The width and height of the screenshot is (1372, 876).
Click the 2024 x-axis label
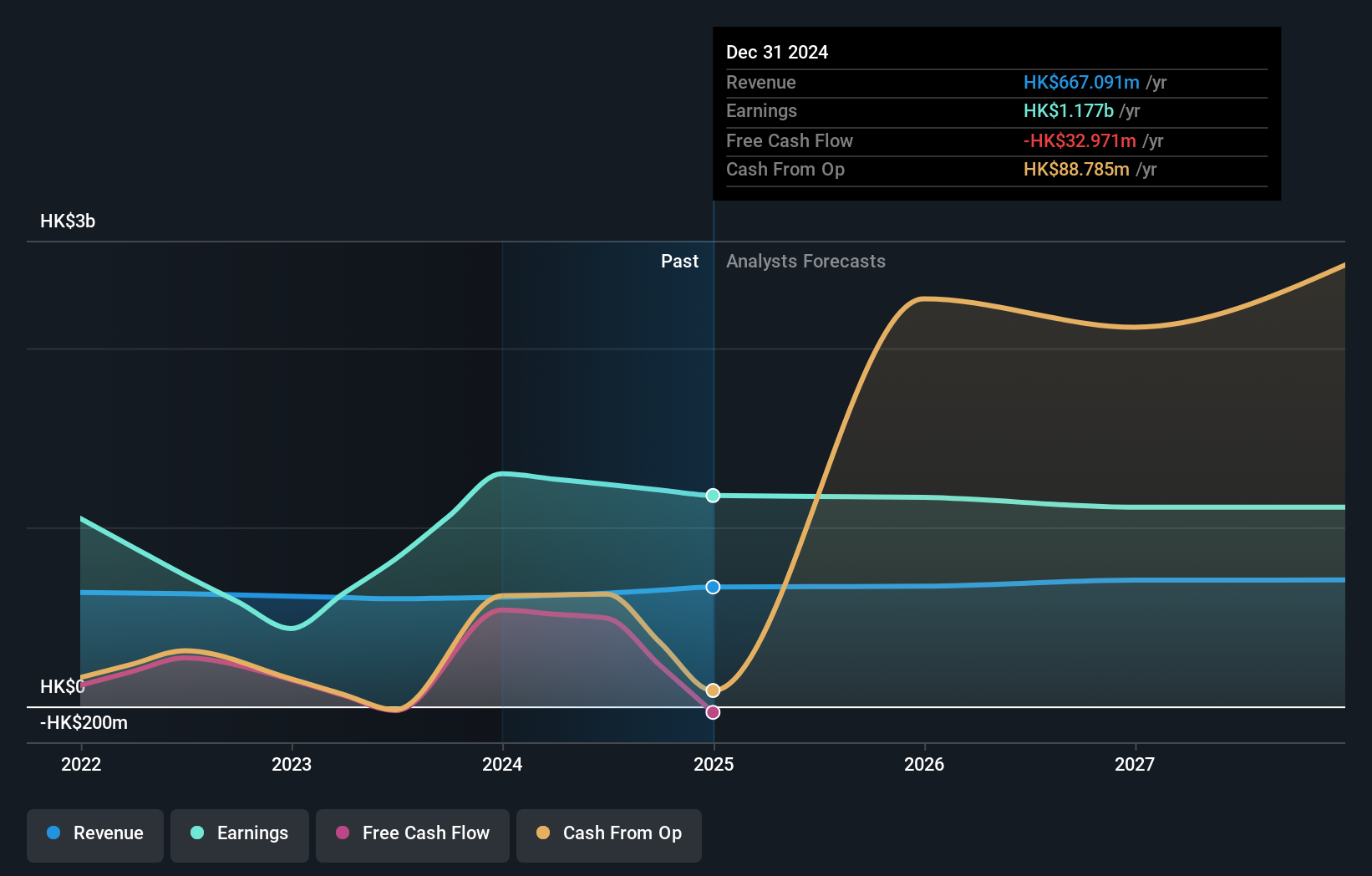point(502,764)
